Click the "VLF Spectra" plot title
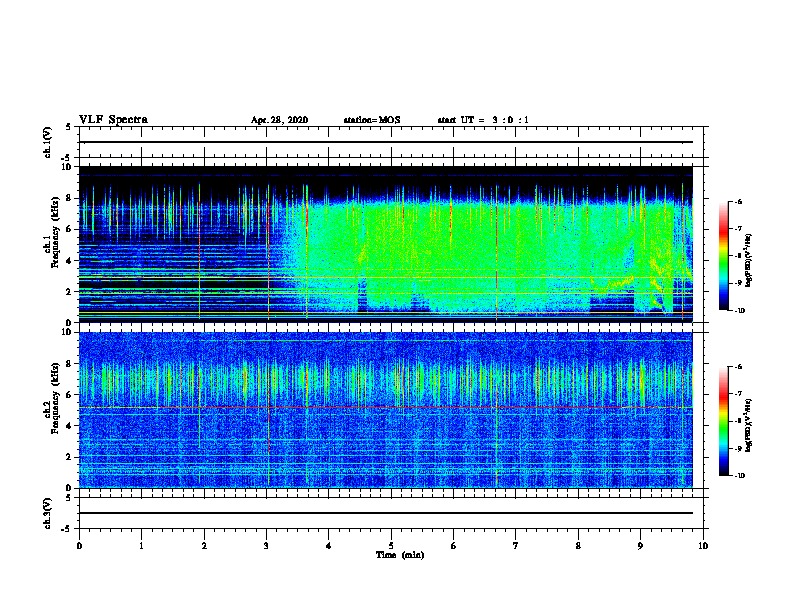Image resolution: width=792 pixels, height=612 pixels. pyautogui.click(x=113, y=120)
